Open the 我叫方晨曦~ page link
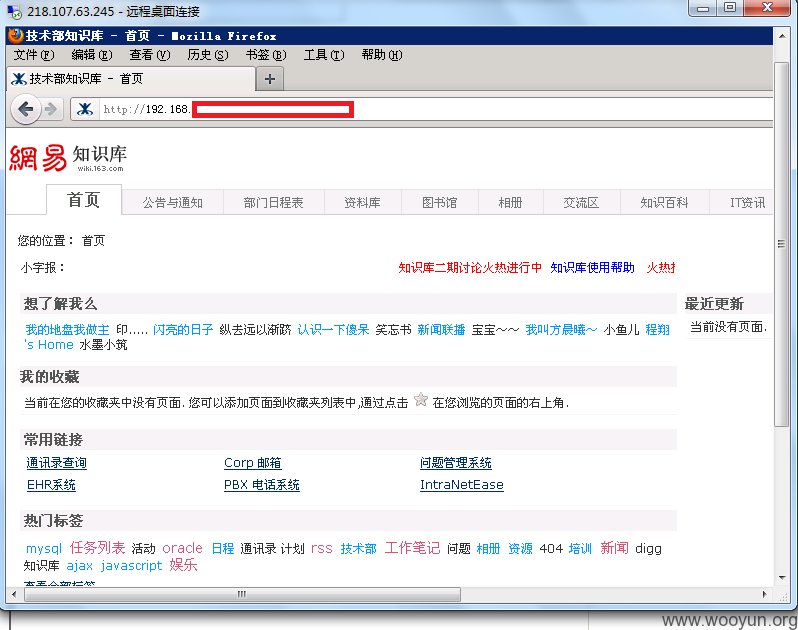The width and height of the screenshot is (798, 630). [561, 330]
